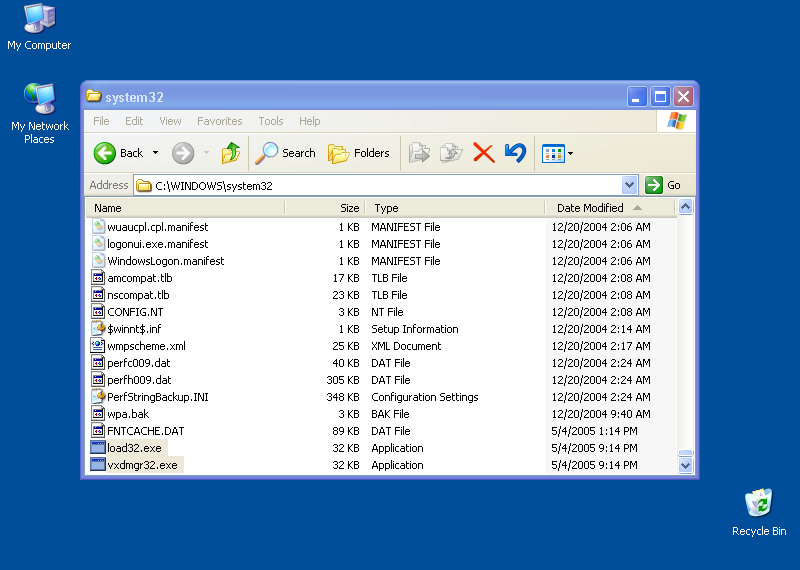Click the scrollbar down arrow

(685, 465)
